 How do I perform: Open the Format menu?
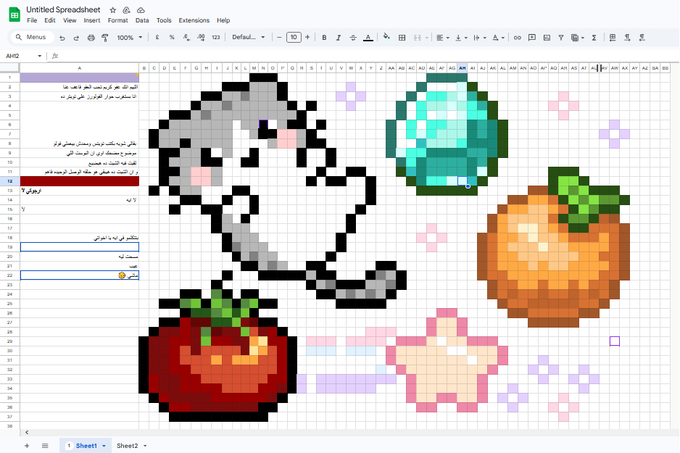click(x=118, y=20)
